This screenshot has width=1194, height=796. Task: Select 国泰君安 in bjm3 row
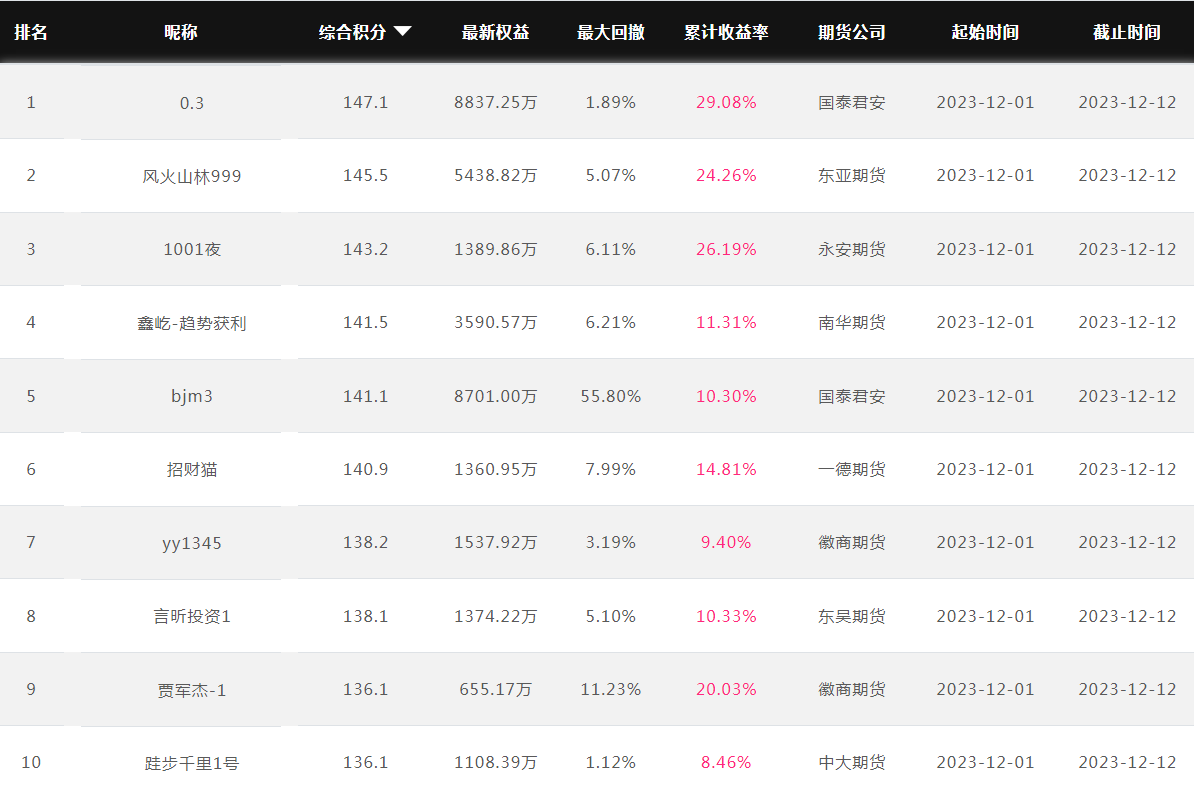(851, 396)
